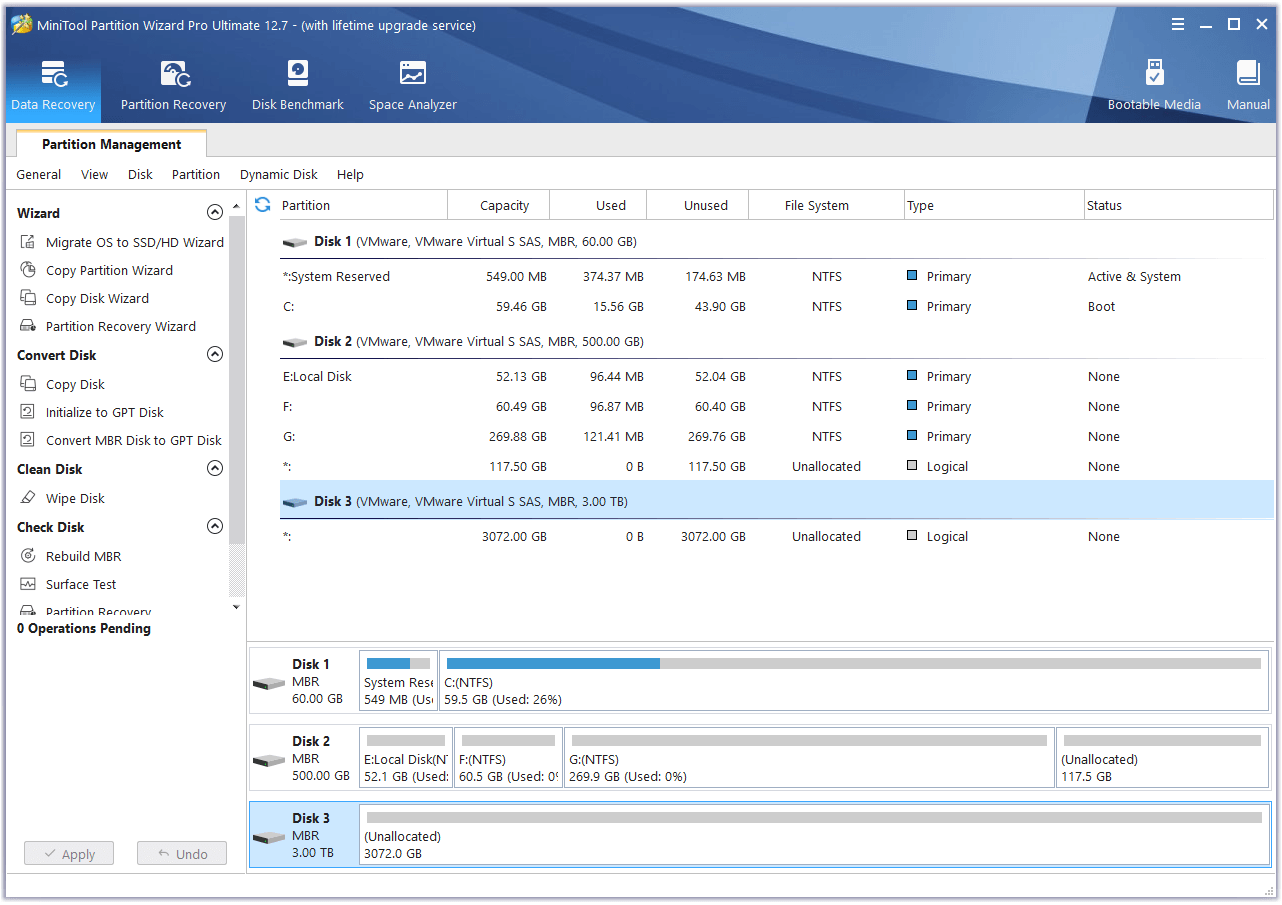Open Data Recovery tool

click(x=53, y=86)
